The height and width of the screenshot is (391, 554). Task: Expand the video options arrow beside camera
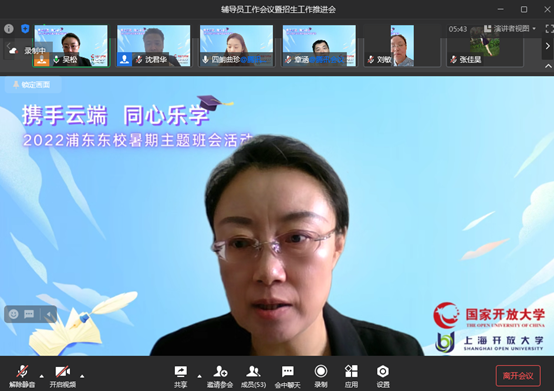(82, 376)
